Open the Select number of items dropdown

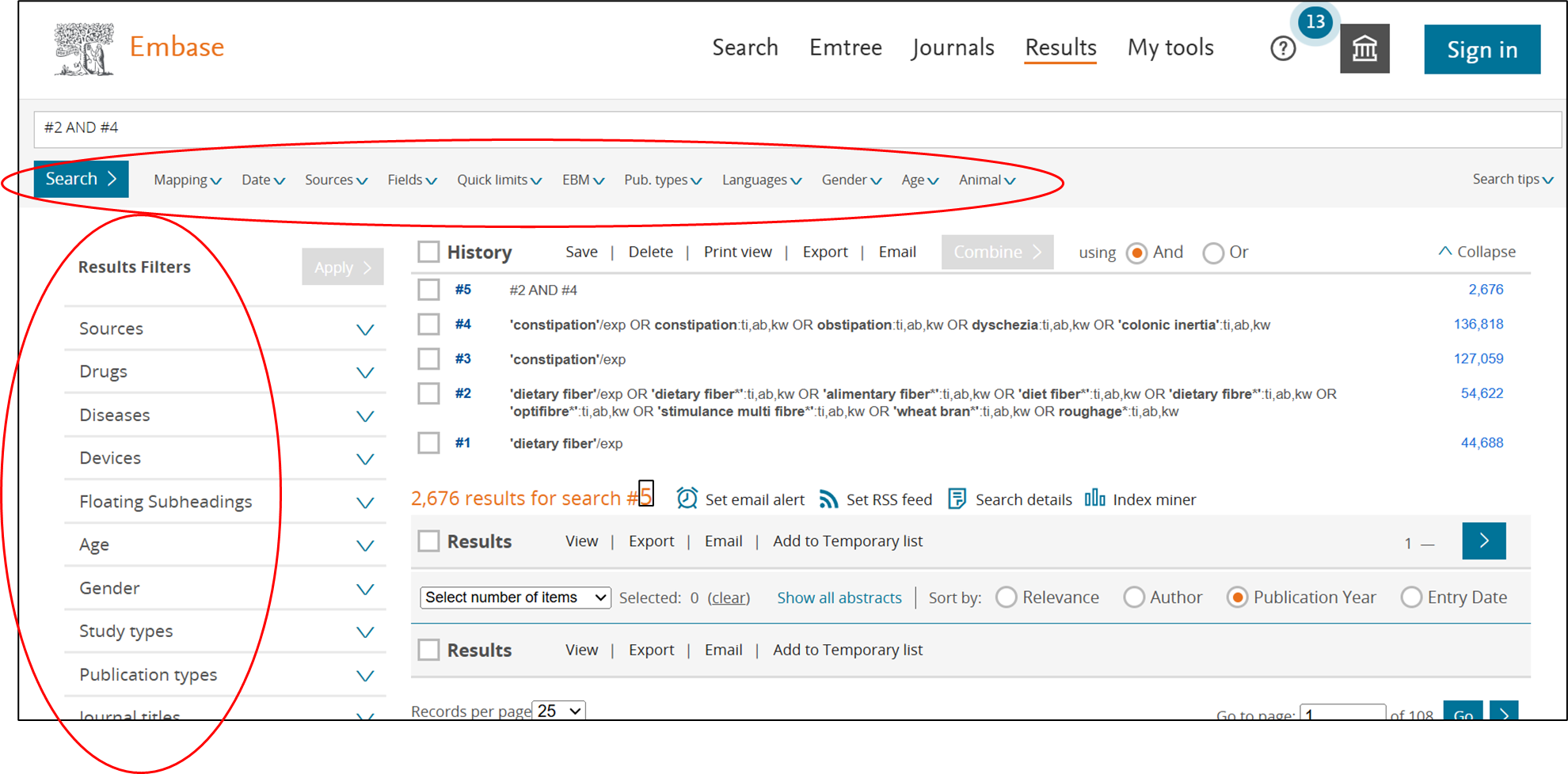coord(514,598)
